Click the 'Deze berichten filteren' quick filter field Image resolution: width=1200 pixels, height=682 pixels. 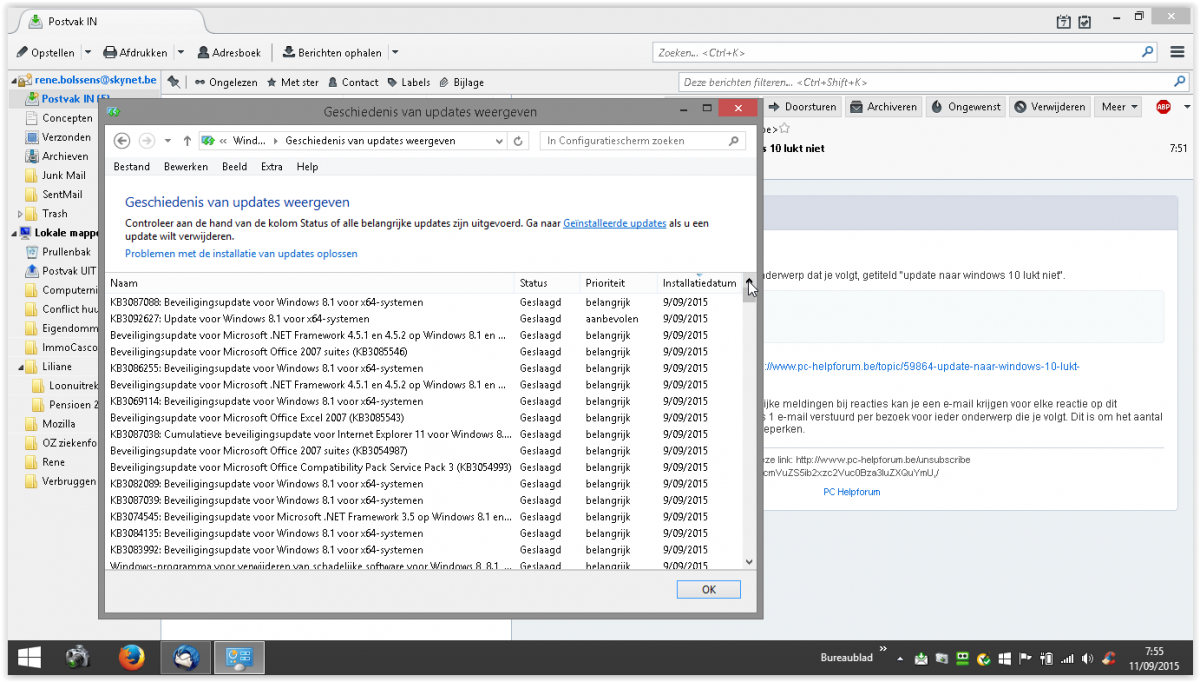click(x=933, y=82)
